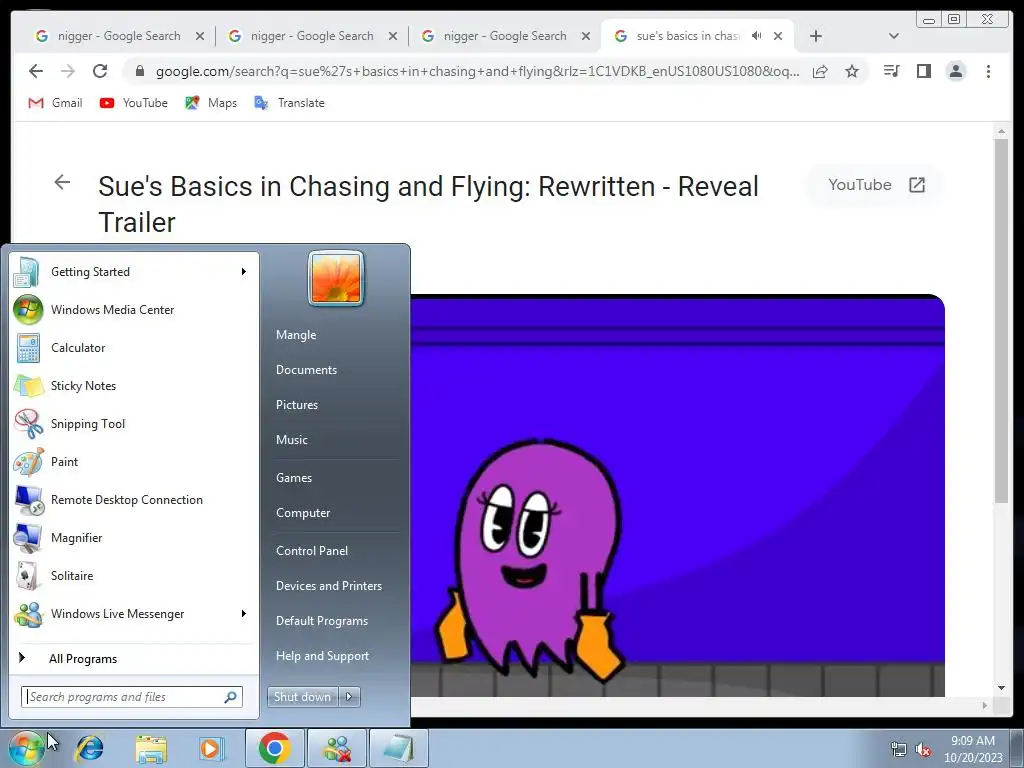
Task: Click the purple ghost video preview
Action: [677, 496]
